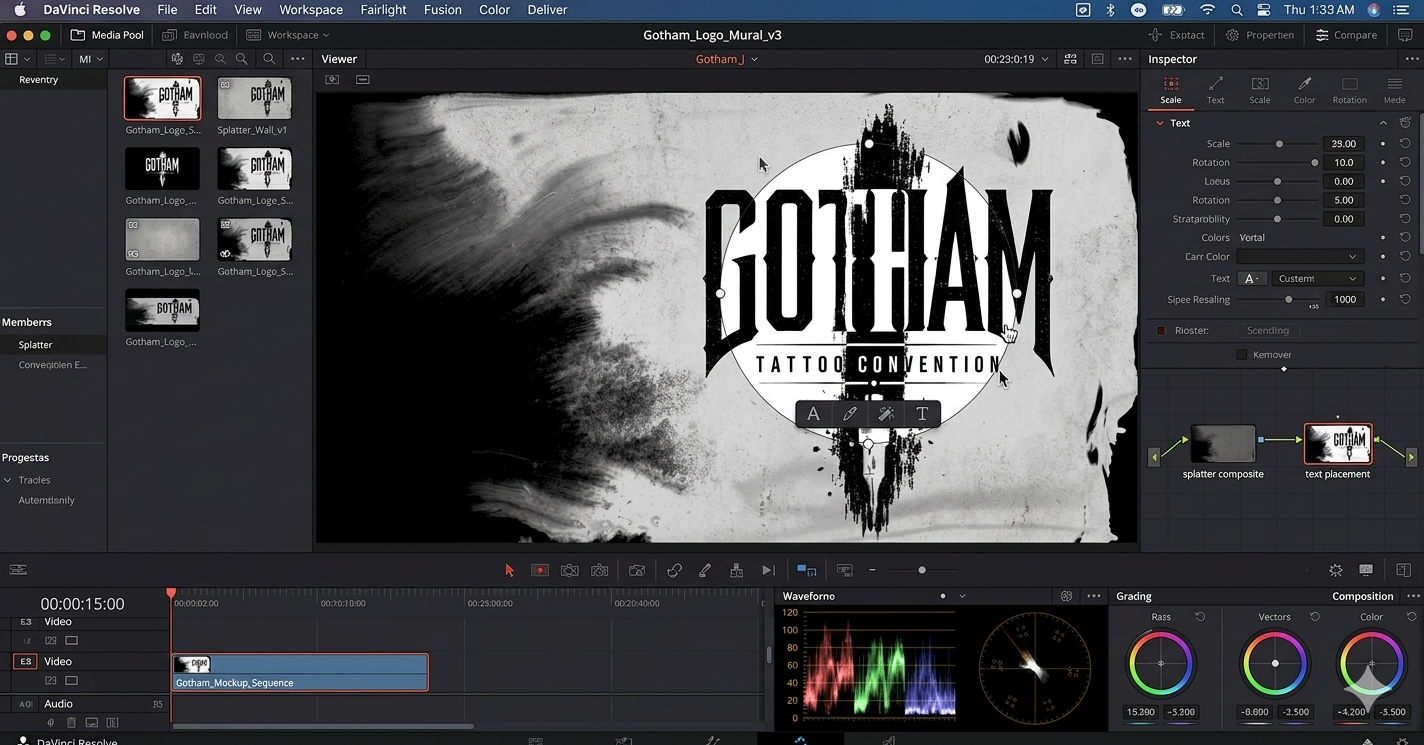Screen dimensions: 1424x745
Task: Click the Compare button
Action: coord(1346,35)
